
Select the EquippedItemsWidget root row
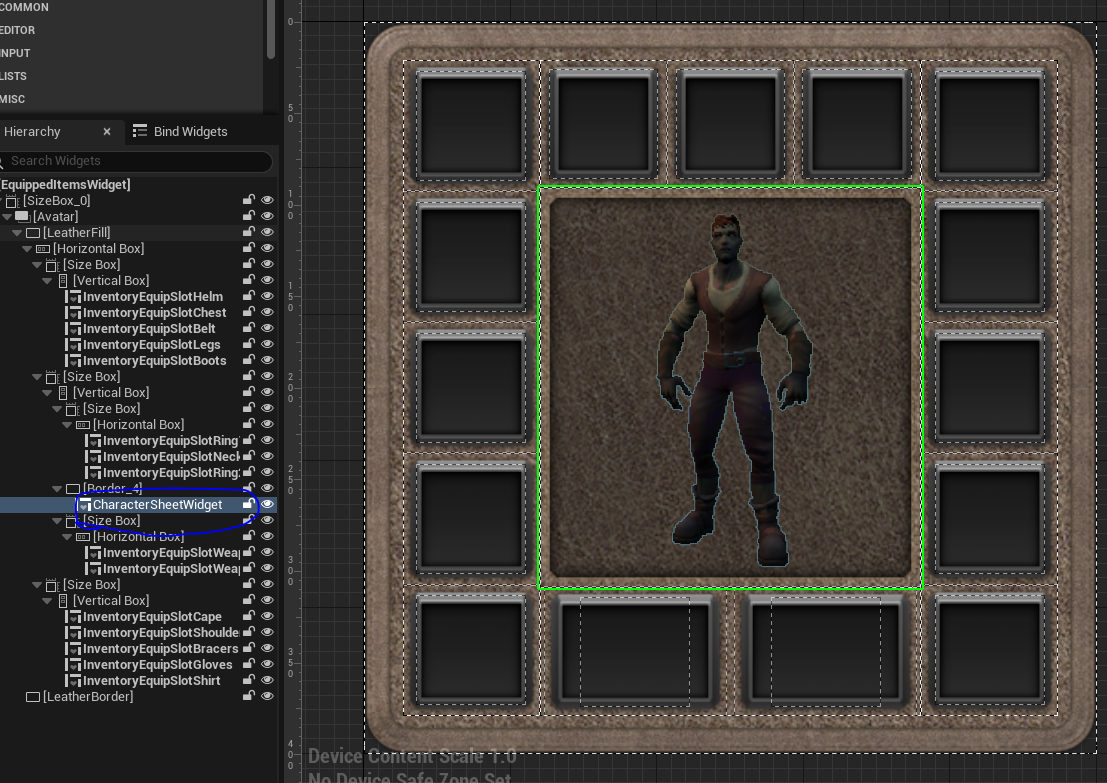(66, 184)
